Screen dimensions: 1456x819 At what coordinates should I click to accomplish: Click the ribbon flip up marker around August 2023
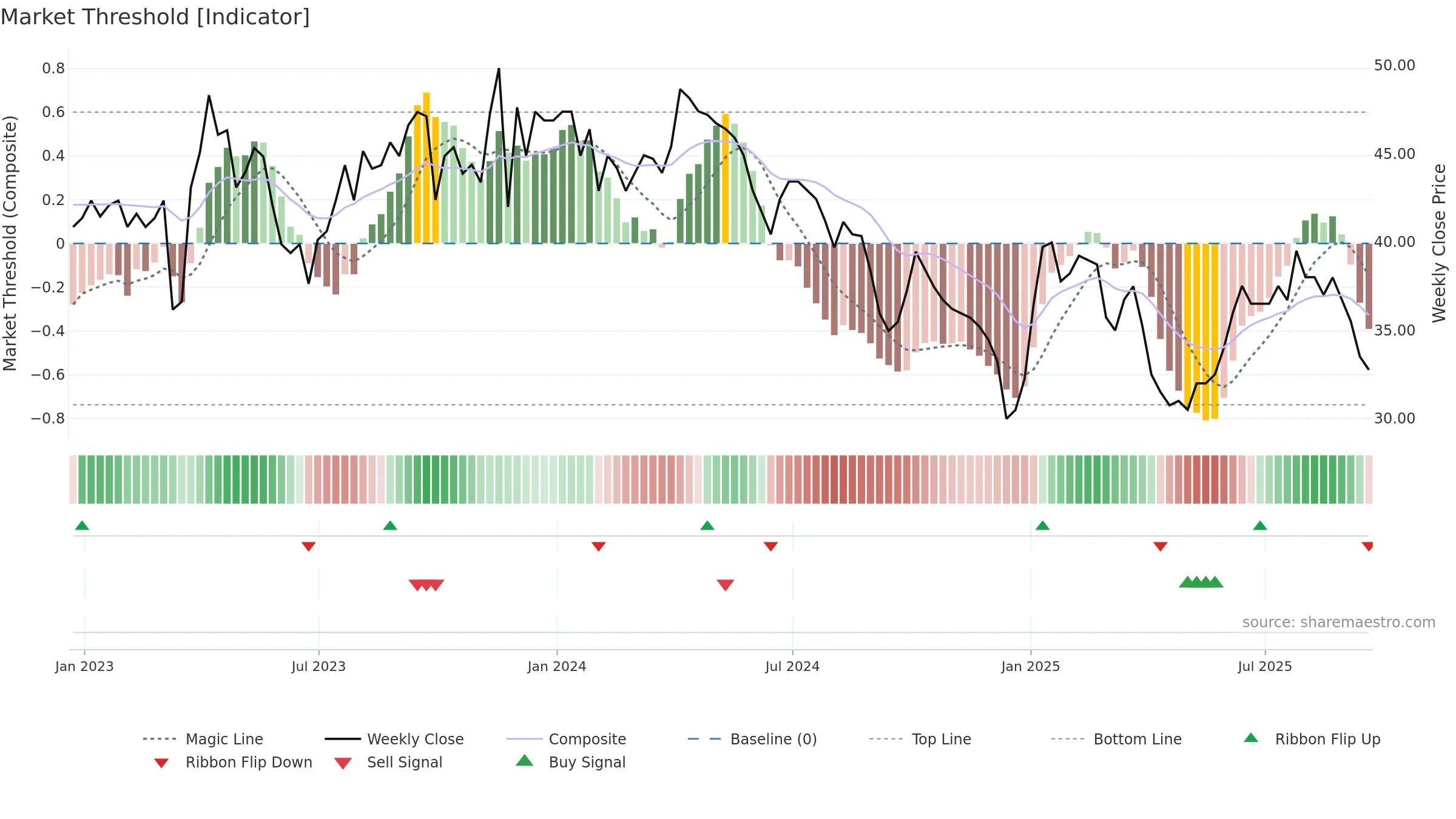point(390,525)
